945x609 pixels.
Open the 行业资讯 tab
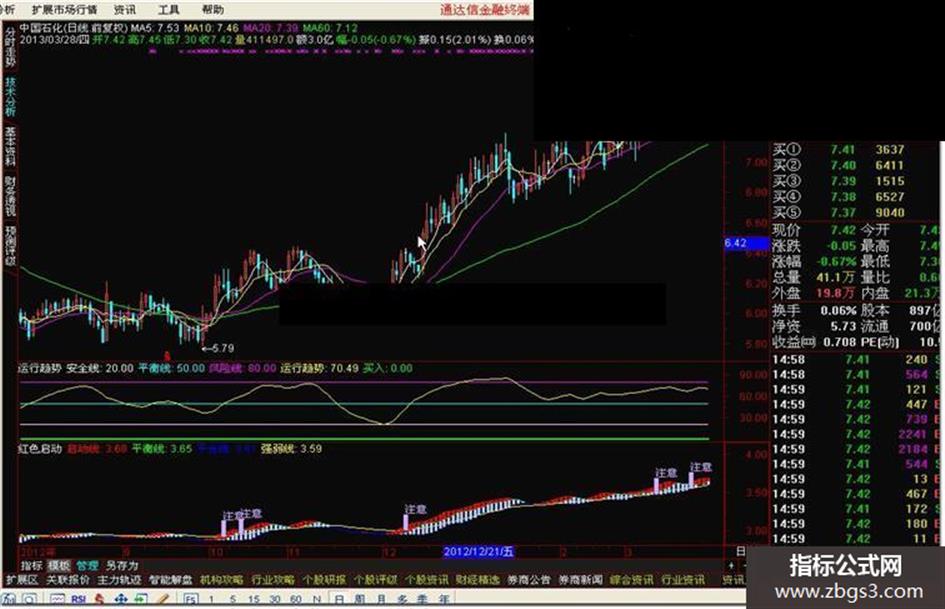[682, 580]
